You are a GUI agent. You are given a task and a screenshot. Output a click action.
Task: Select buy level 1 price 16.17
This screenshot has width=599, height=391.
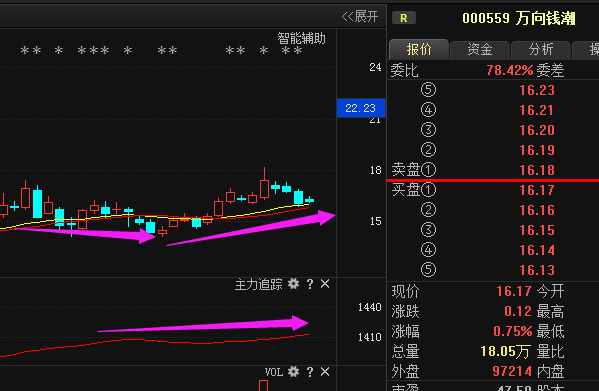[537, 190]
